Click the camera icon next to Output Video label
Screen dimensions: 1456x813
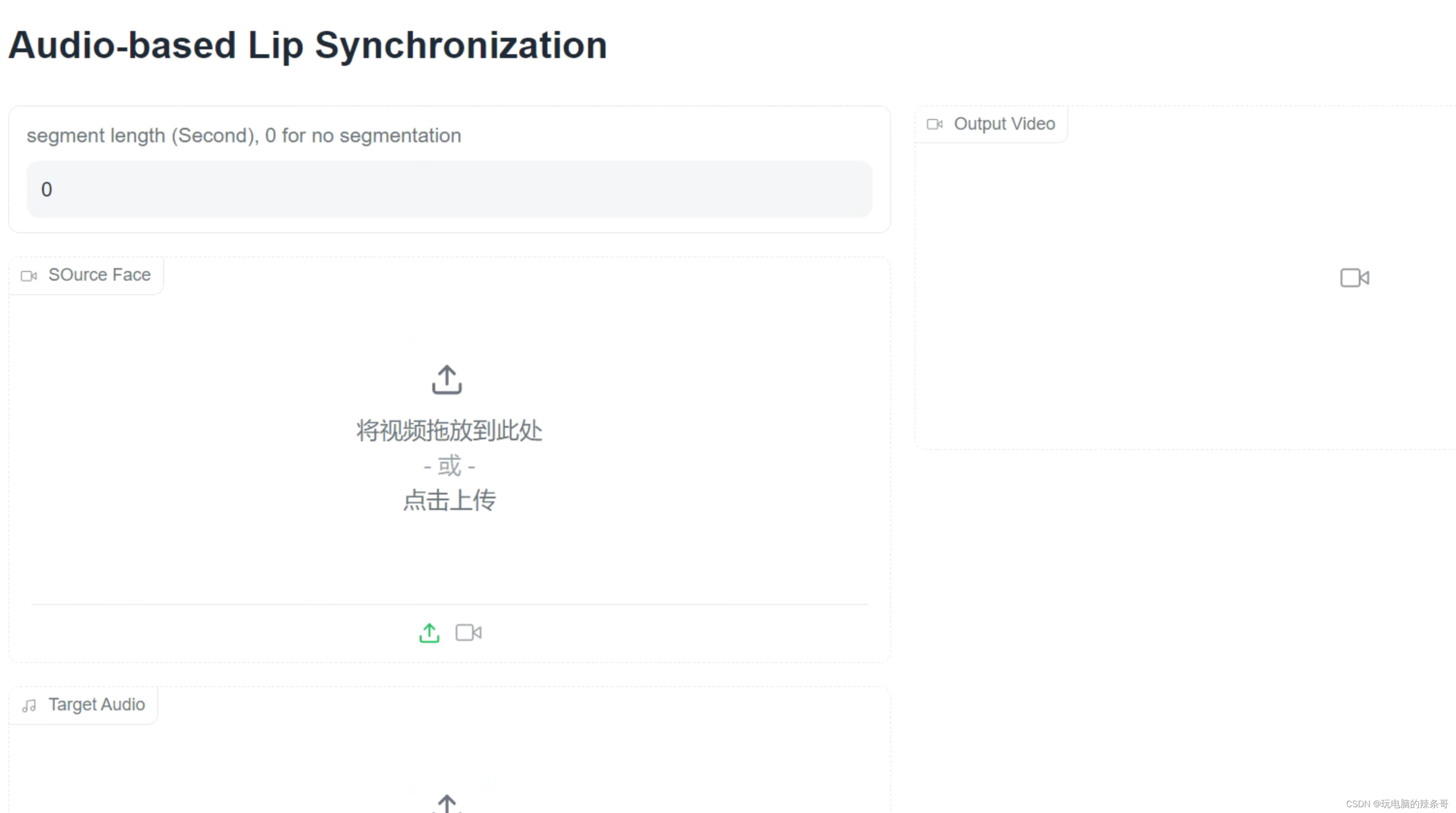click(x=935, y=124)
